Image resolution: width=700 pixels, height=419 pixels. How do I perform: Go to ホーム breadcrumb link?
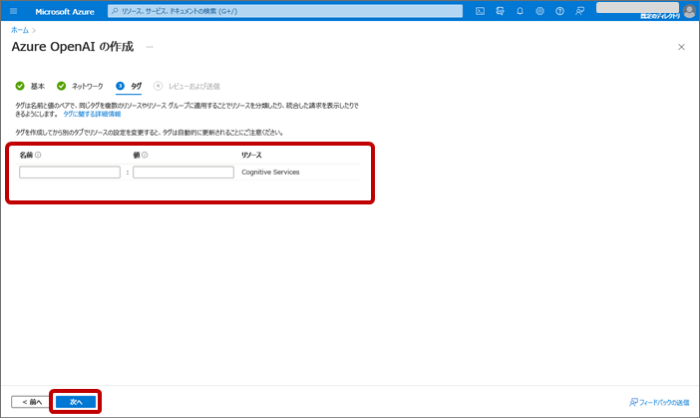pyautogui.click(x=20, y=30)
